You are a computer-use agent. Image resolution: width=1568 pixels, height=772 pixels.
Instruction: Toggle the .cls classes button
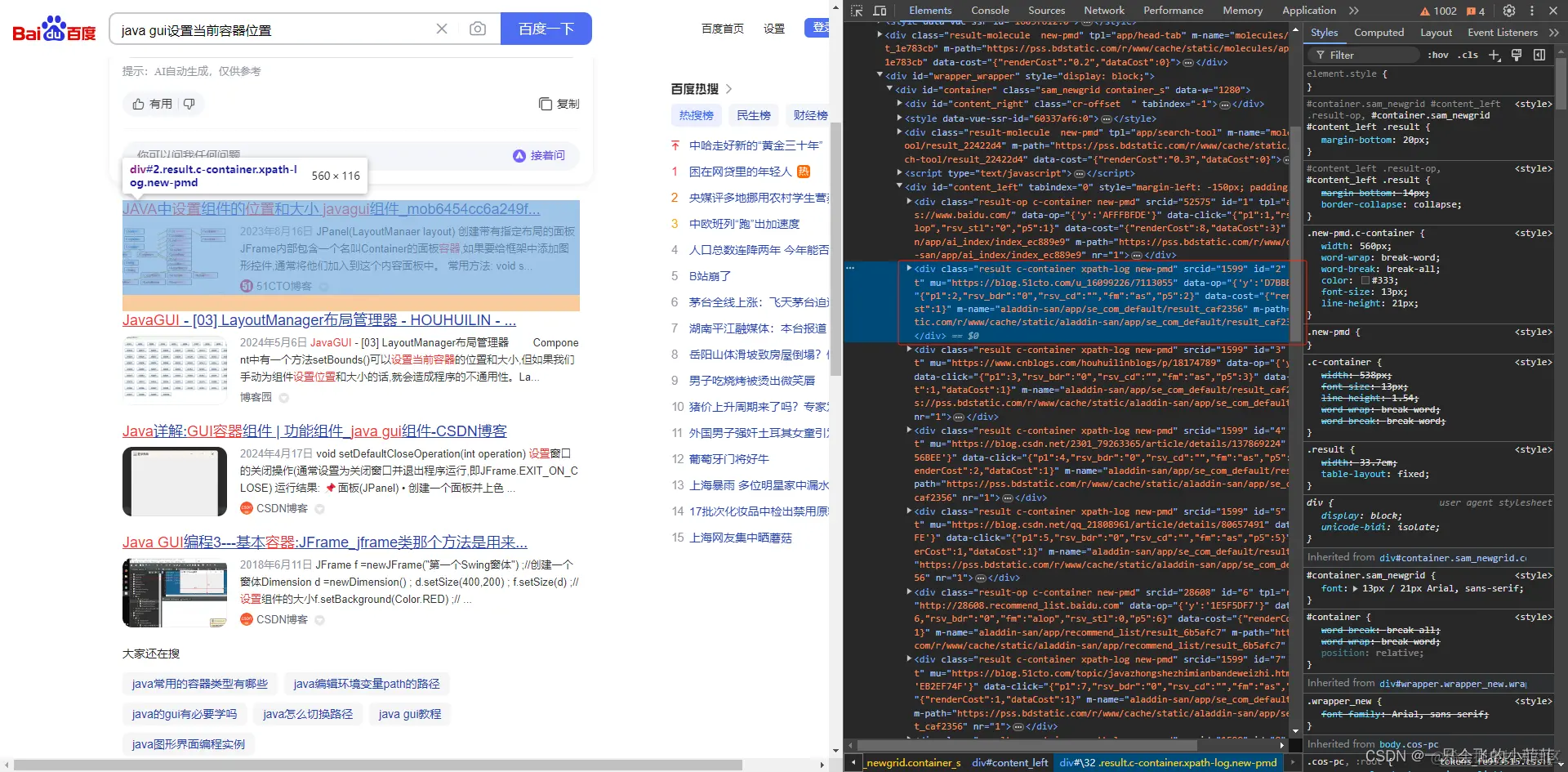[1469, 55]
